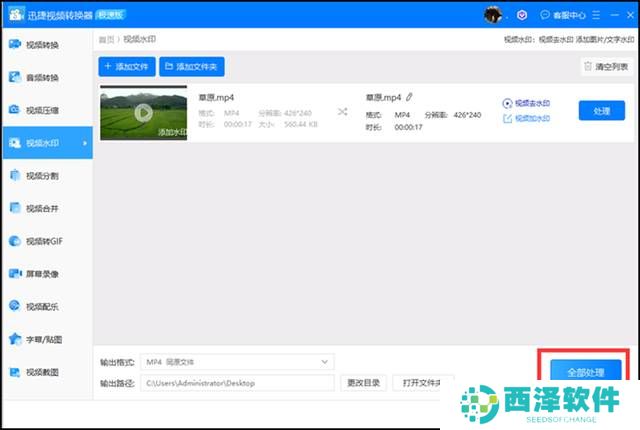
Task: Open 视频转换 in the sidebar
Action: 47,44
